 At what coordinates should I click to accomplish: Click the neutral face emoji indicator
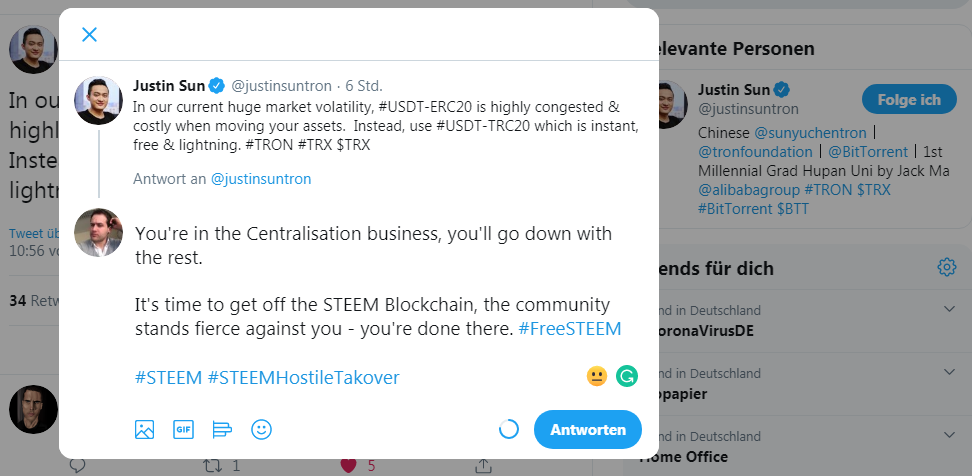(x=596, y=376)
